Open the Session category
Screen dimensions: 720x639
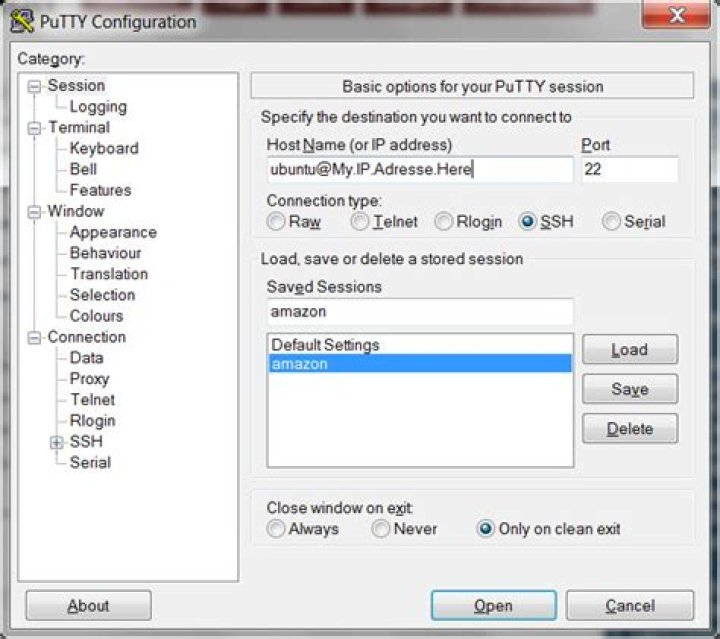[76, 86]
